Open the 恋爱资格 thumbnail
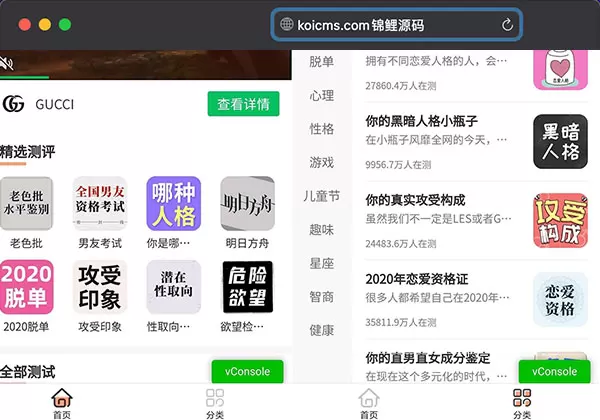600x420 pixels. [x=560, y=299]
